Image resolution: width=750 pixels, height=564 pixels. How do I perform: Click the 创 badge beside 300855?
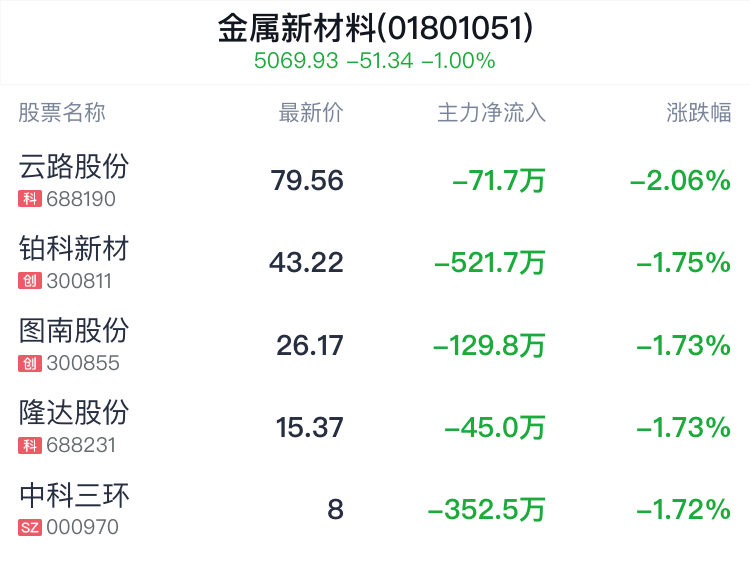(x=30, y=363)
